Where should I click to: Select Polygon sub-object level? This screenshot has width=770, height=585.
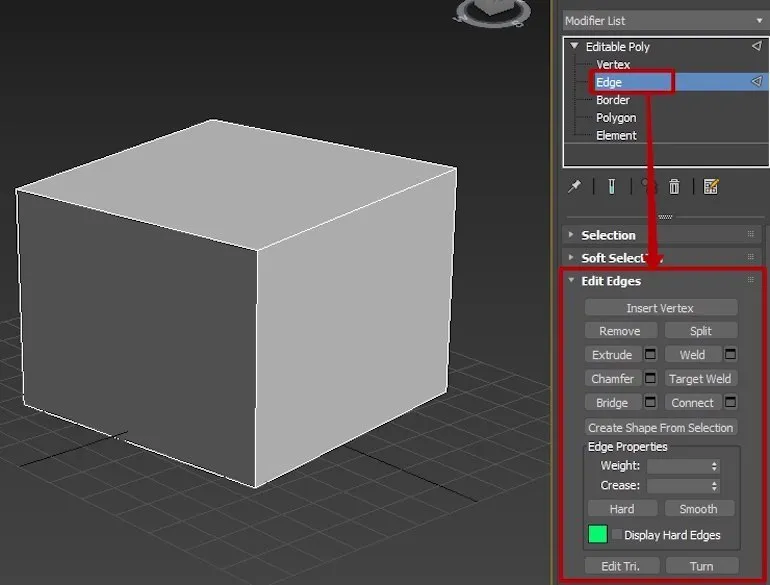tap(615, 118)
